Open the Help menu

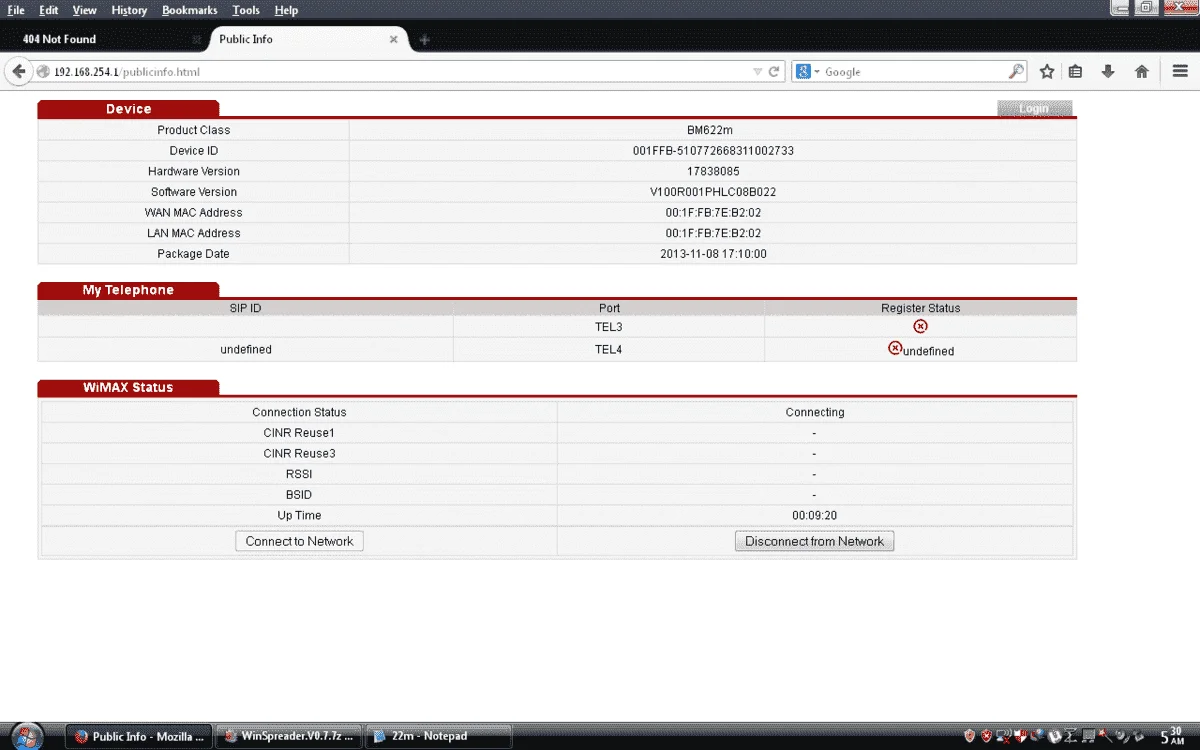coord(286,10)
